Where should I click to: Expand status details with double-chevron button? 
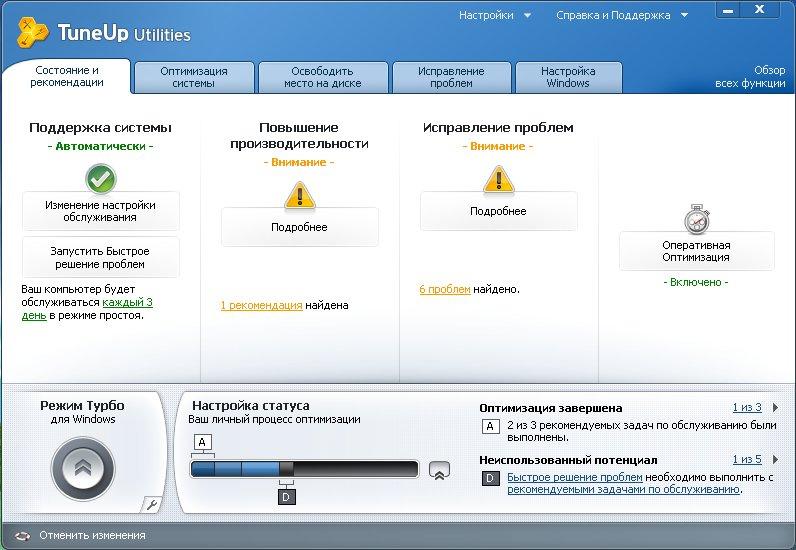(439, 470)
